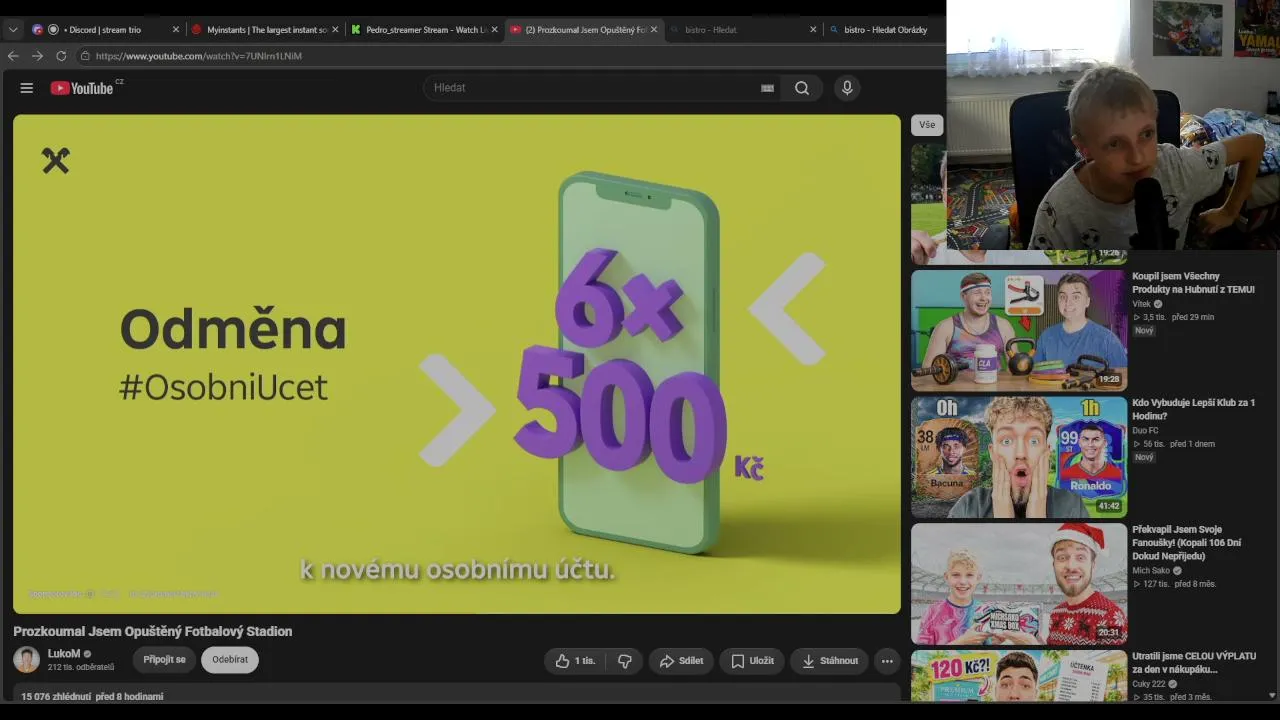Download the video with Stáhnout
Screen dimensions: 1280x720
pos(830,661)
